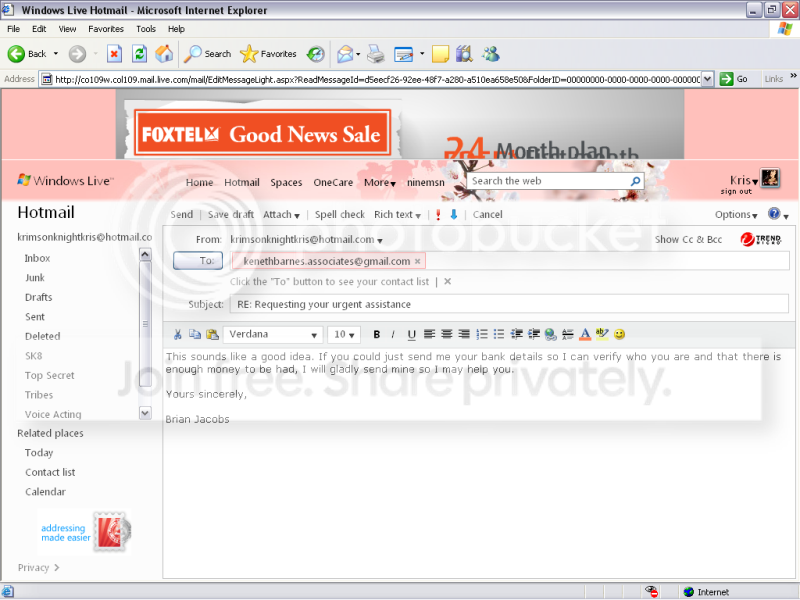Open text highlight color picker

coord(602,334)
